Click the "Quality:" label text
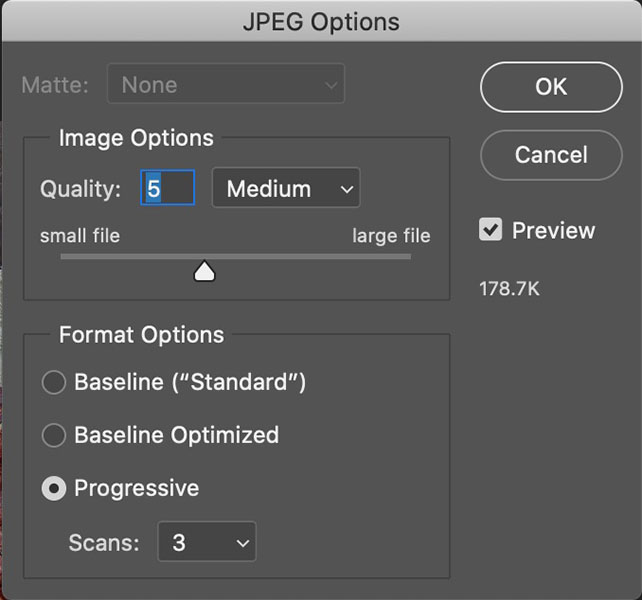The image size is (642, 600). pyautogui.click(x=80, y=189)
